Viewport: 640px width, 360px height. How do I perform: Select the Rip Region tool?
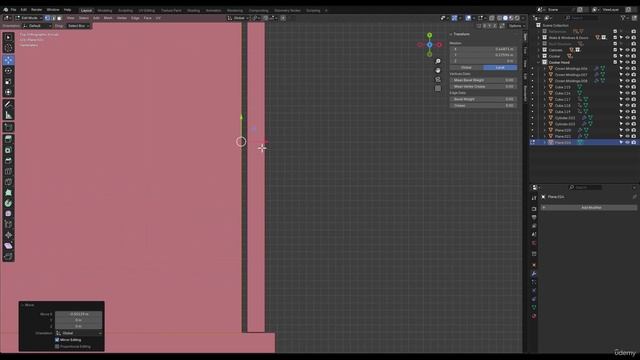8,256
